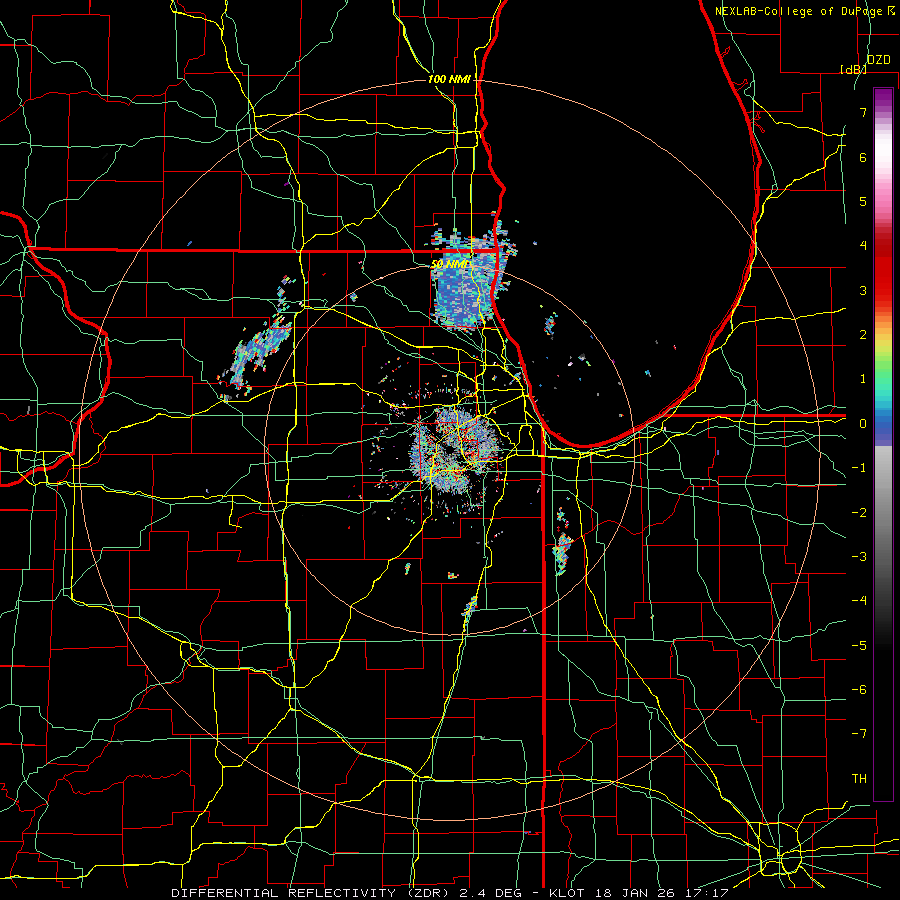Image resolution: width=900 pixels, height=900 pixels.
Task: Select the 7 value on the color scale
Action: (x=863, y=112)
